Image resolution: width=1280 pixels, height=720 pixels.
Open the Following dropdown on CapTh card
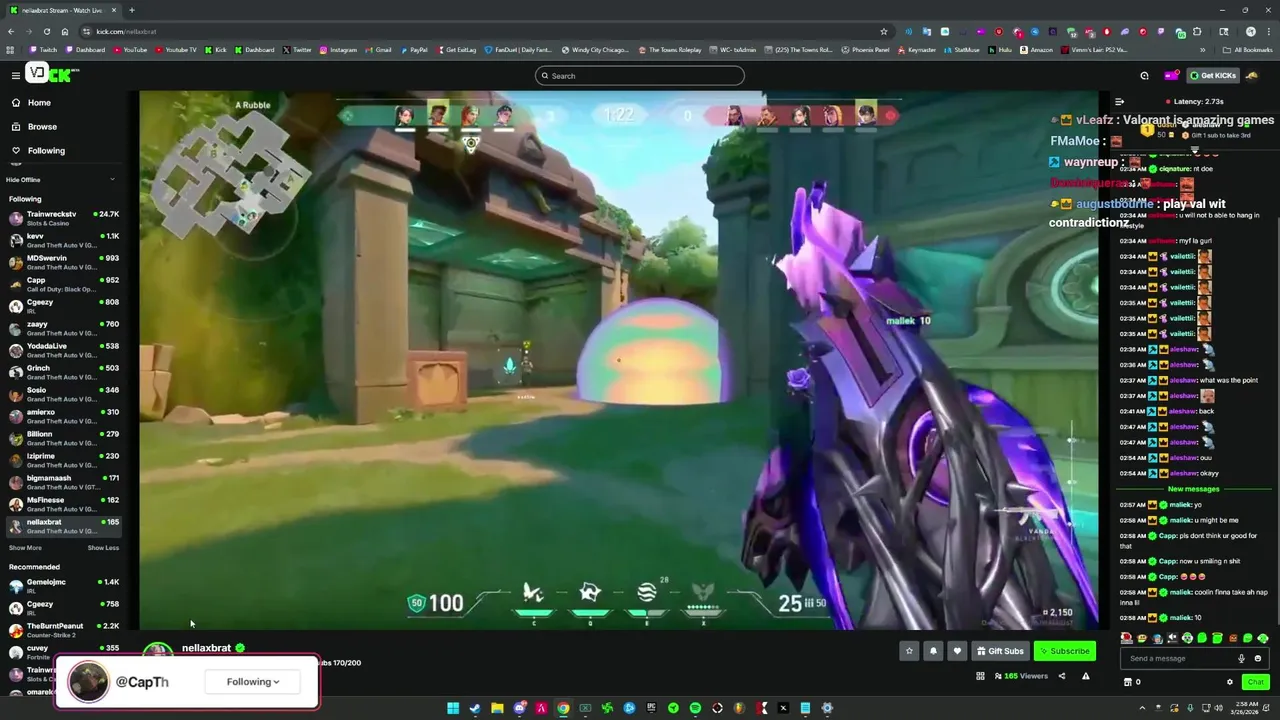point(252,682)
